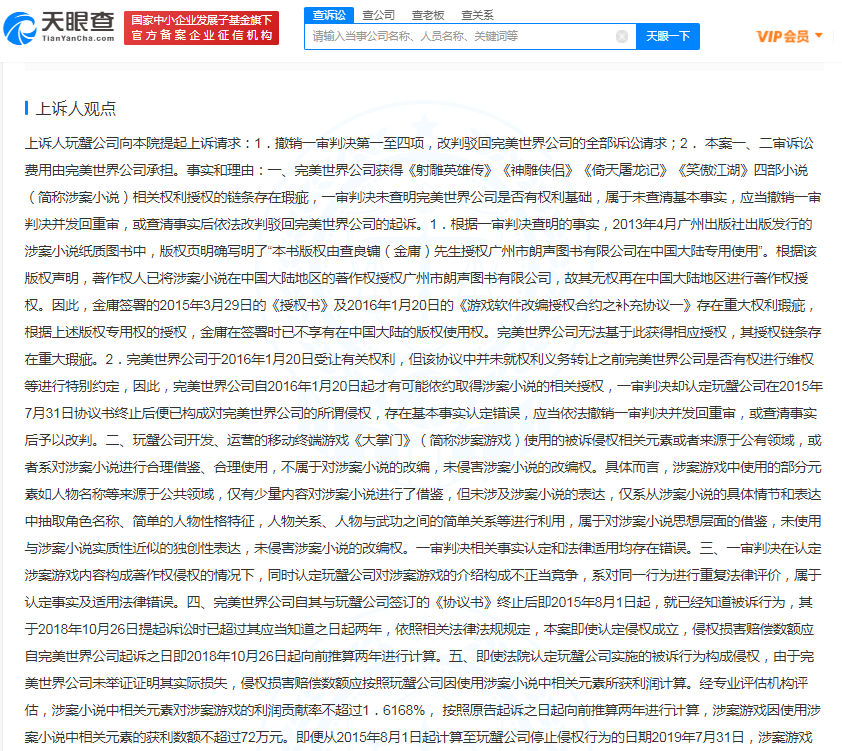Expand the VIP会员 dropdown arrow

point(819,35)
